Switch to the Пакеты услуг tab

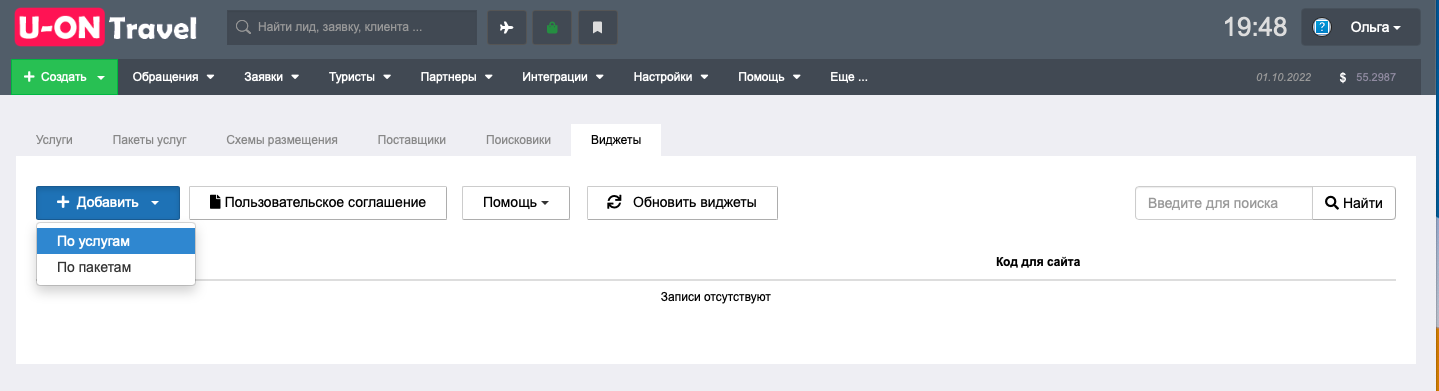(x=150, y=140)
